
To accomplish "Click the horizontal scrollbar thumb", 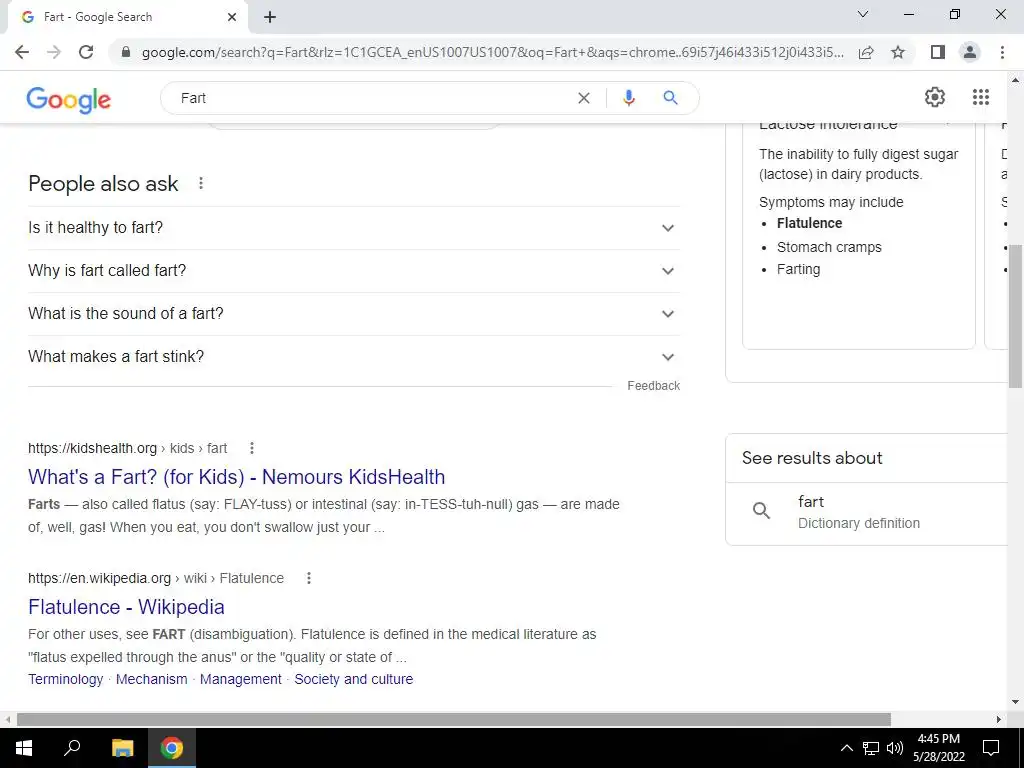I will [454, 719].
